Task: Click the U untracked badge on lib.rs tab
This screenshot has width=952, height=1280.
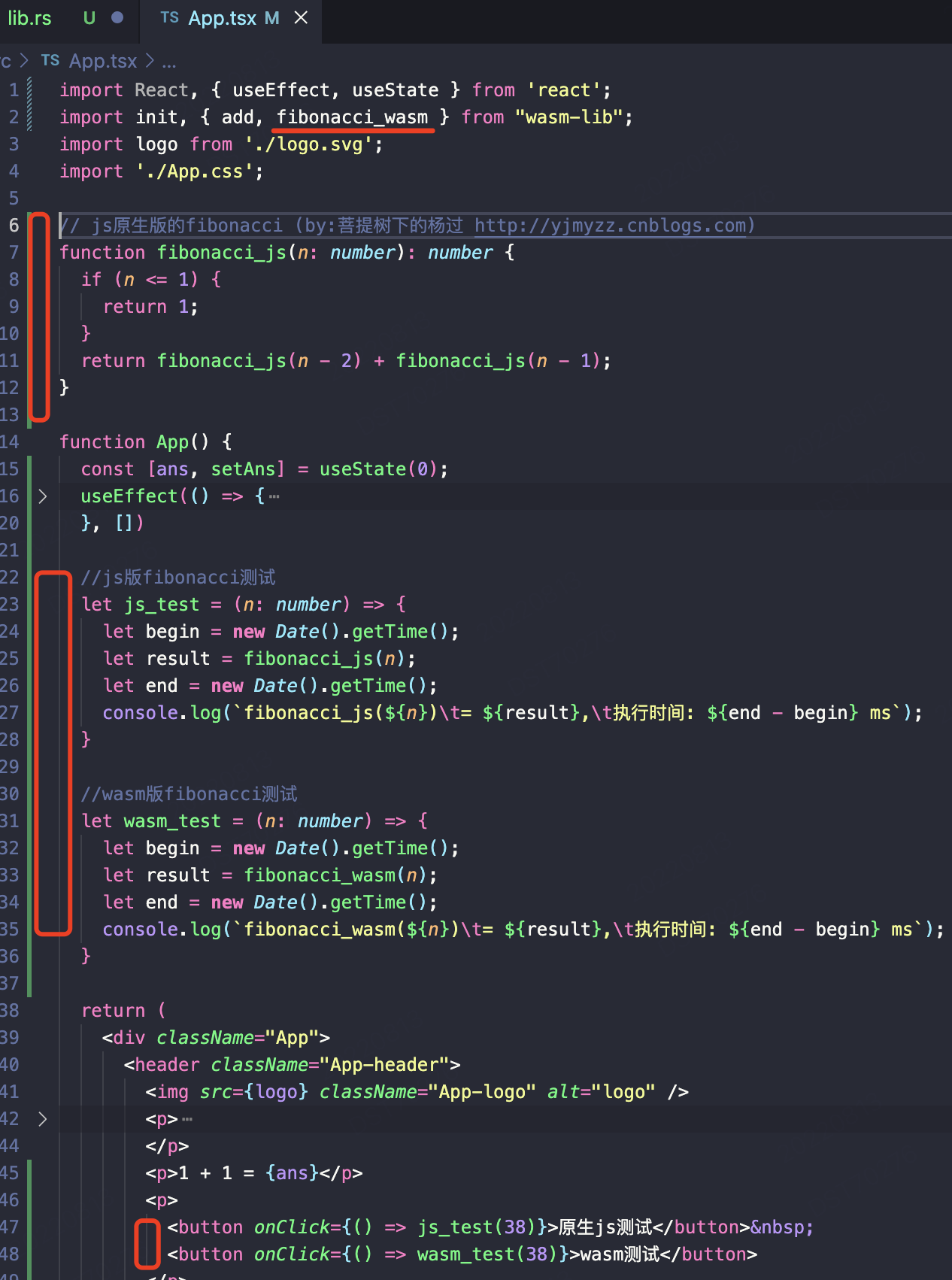Action: tap(89, 18)
